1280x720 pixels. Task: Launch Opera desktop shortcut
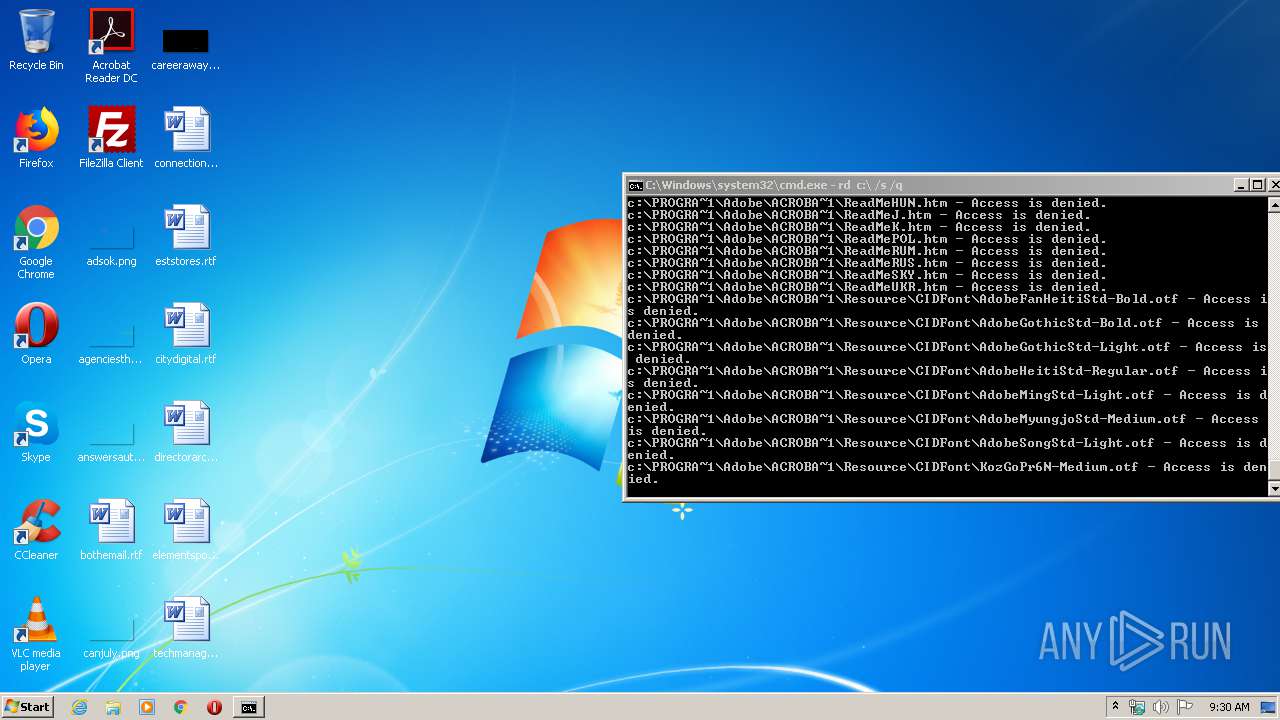(36, 335)
